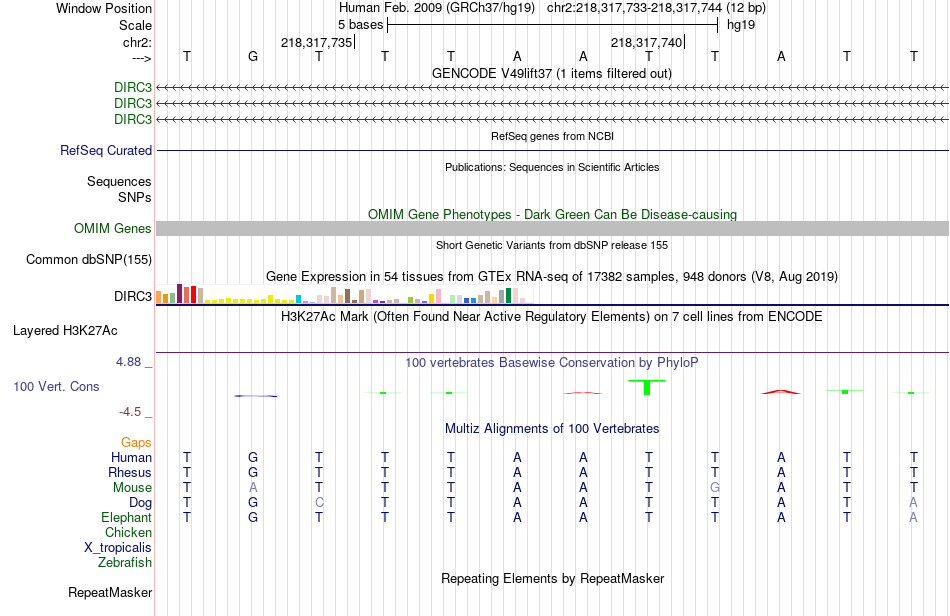Click the "Human Feb. 2009 (GRCh37/hg19)" assembly text
This screenshot has width=950, height=616.
(x=437, y=8)
